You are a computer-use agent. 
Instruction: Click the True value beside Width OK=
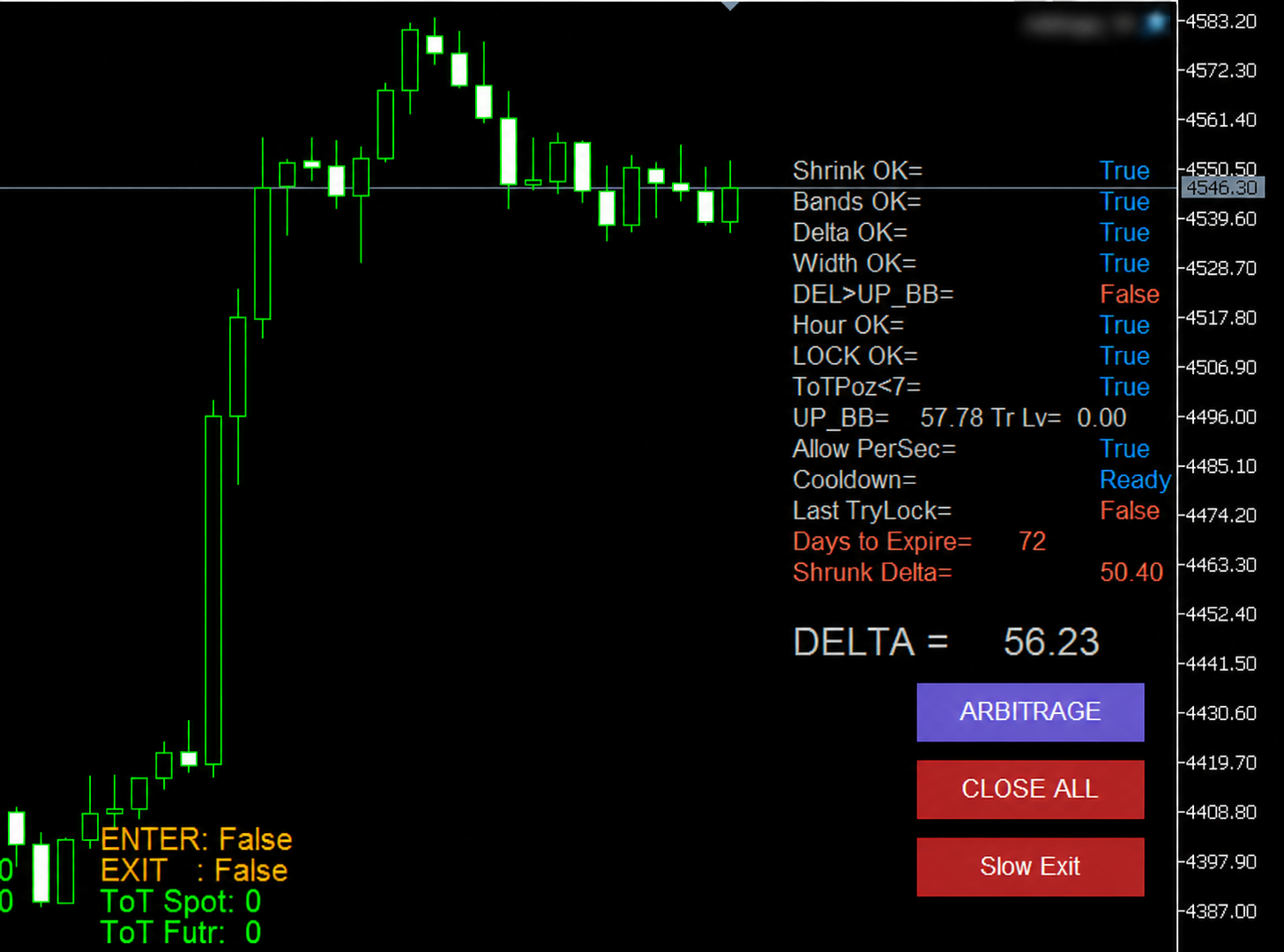point(1124,264)
